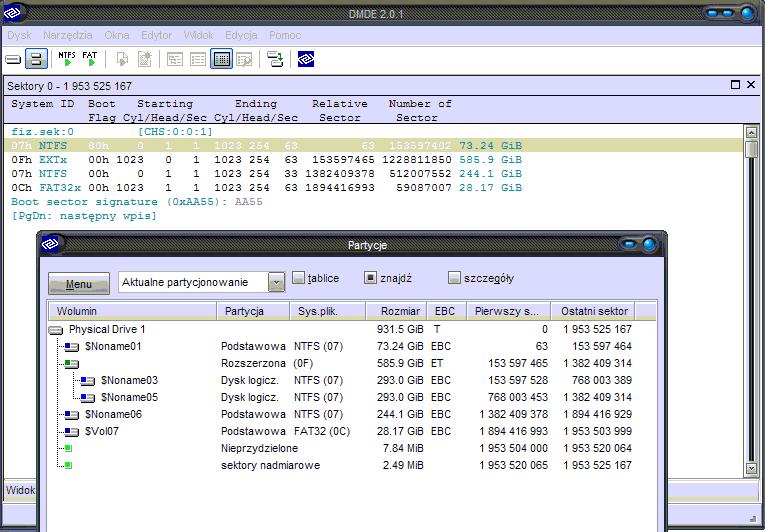
Task: Click the search view magnifier icon
Action: [x=244, y=60]
